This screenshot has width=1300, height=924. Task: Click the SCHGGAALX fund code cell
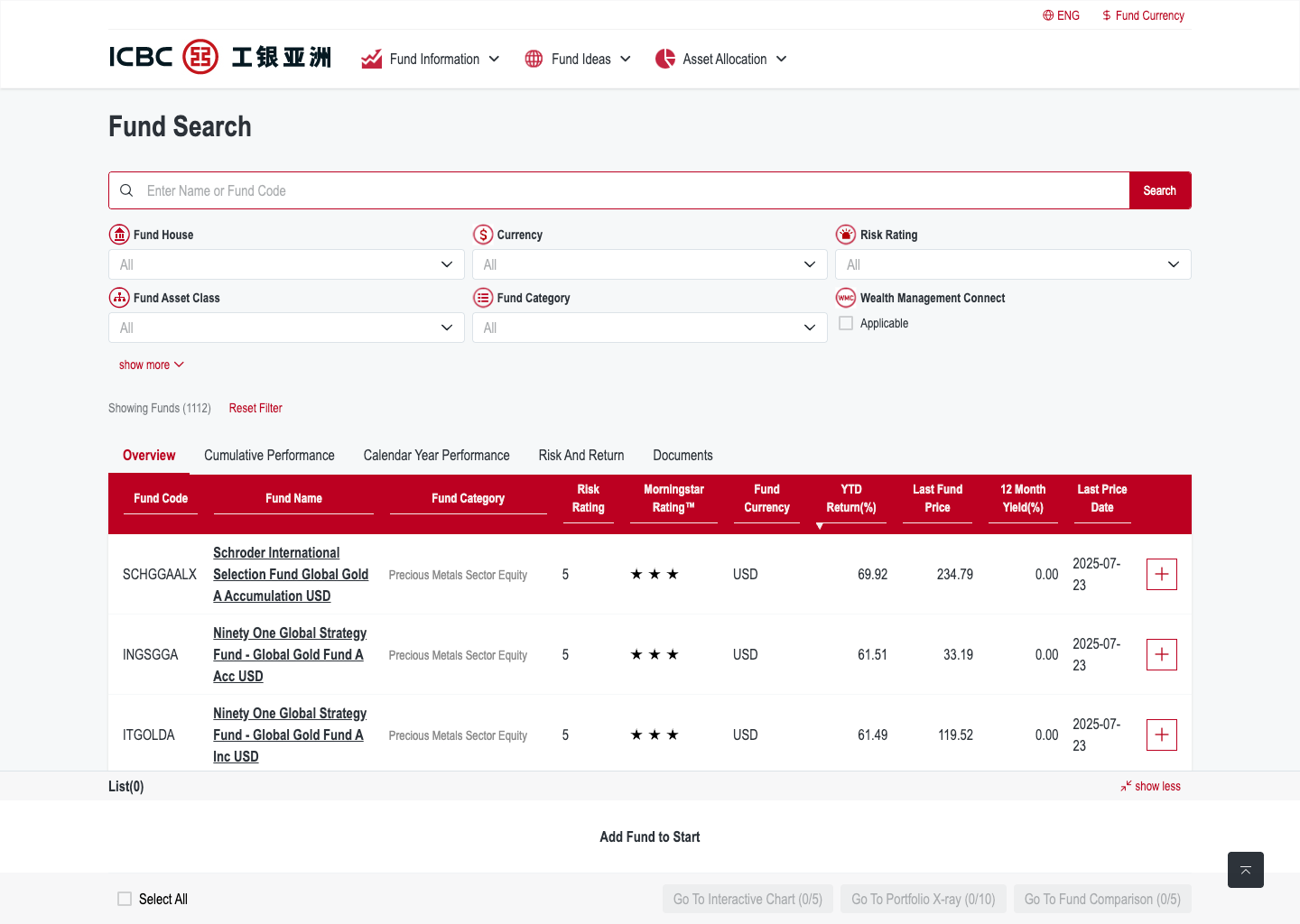point(160,574)
